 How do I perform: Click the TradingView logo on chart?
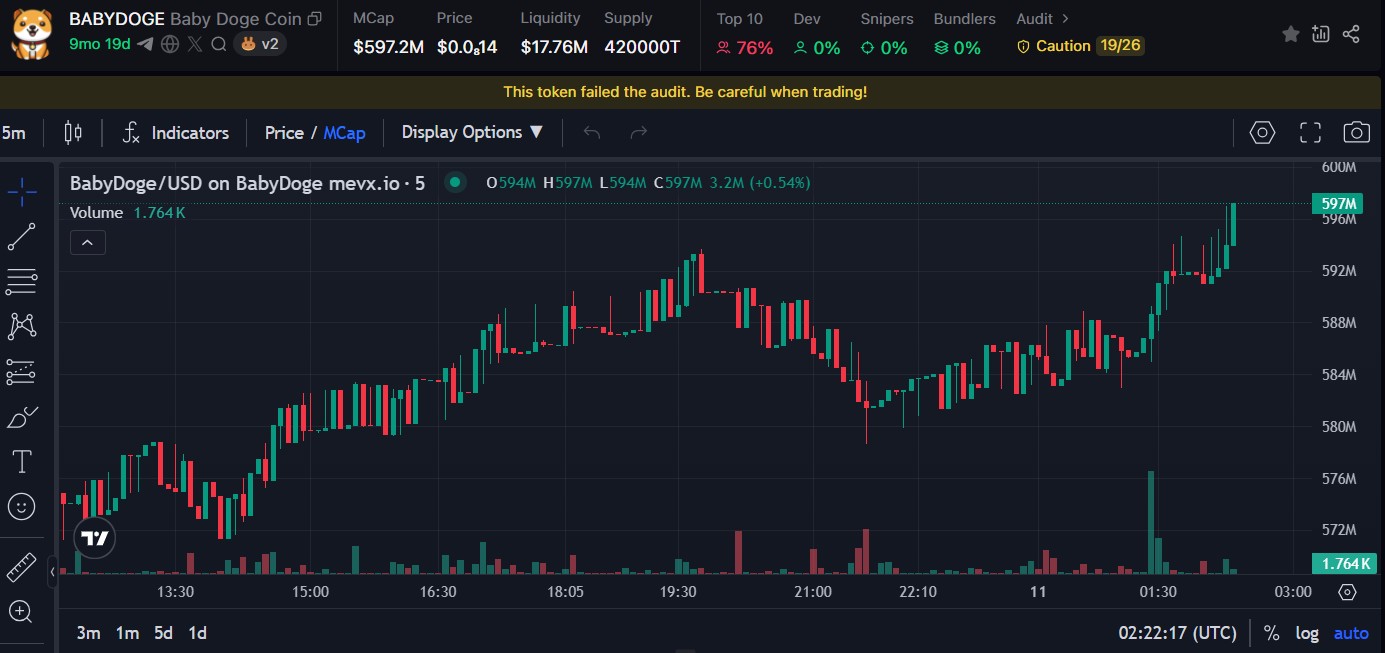pos(95,538)
